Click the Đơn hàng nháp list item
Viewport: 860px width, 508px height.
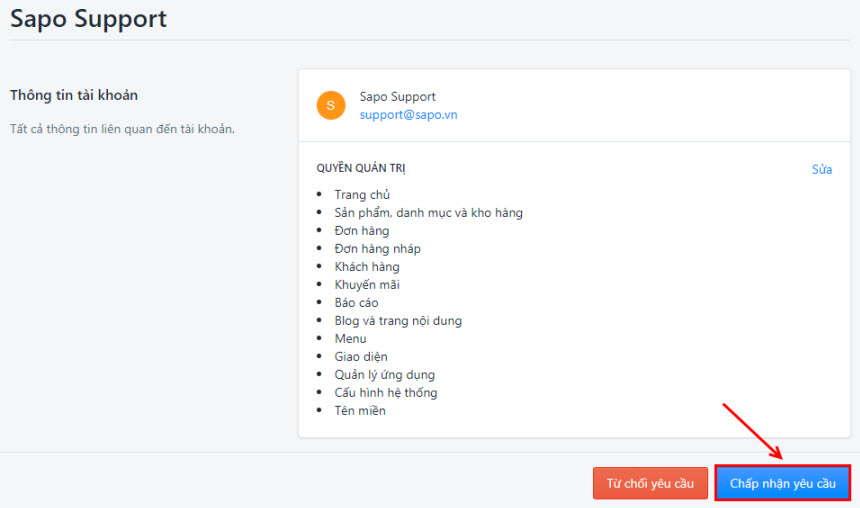[x=377, y=249]
